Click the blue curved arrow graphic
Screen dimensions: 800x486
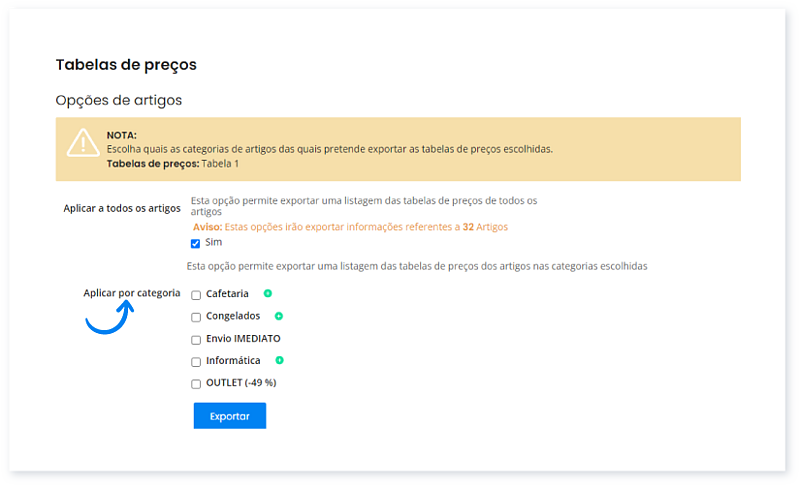[109, 317]
